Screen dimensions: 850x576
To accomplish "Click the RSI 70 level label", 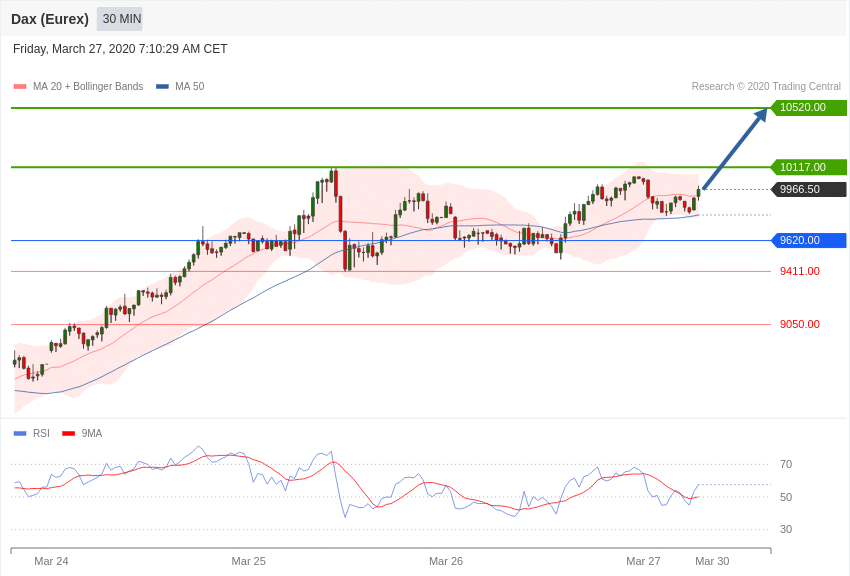I will coord(786,464).
